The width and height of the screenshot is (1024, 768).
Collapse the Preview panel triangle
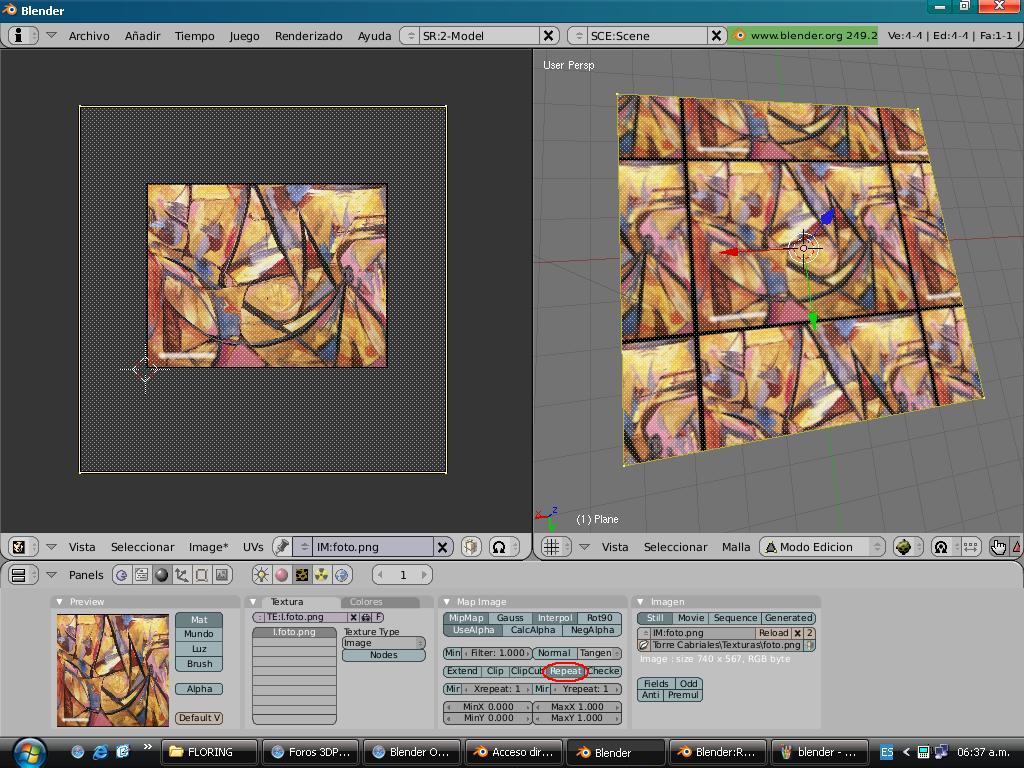click(x=59, y=601)
